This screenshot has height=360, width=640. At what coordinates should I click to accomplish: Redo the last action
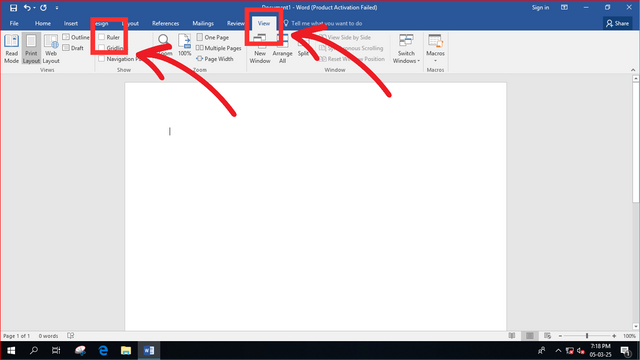point(43,8)
